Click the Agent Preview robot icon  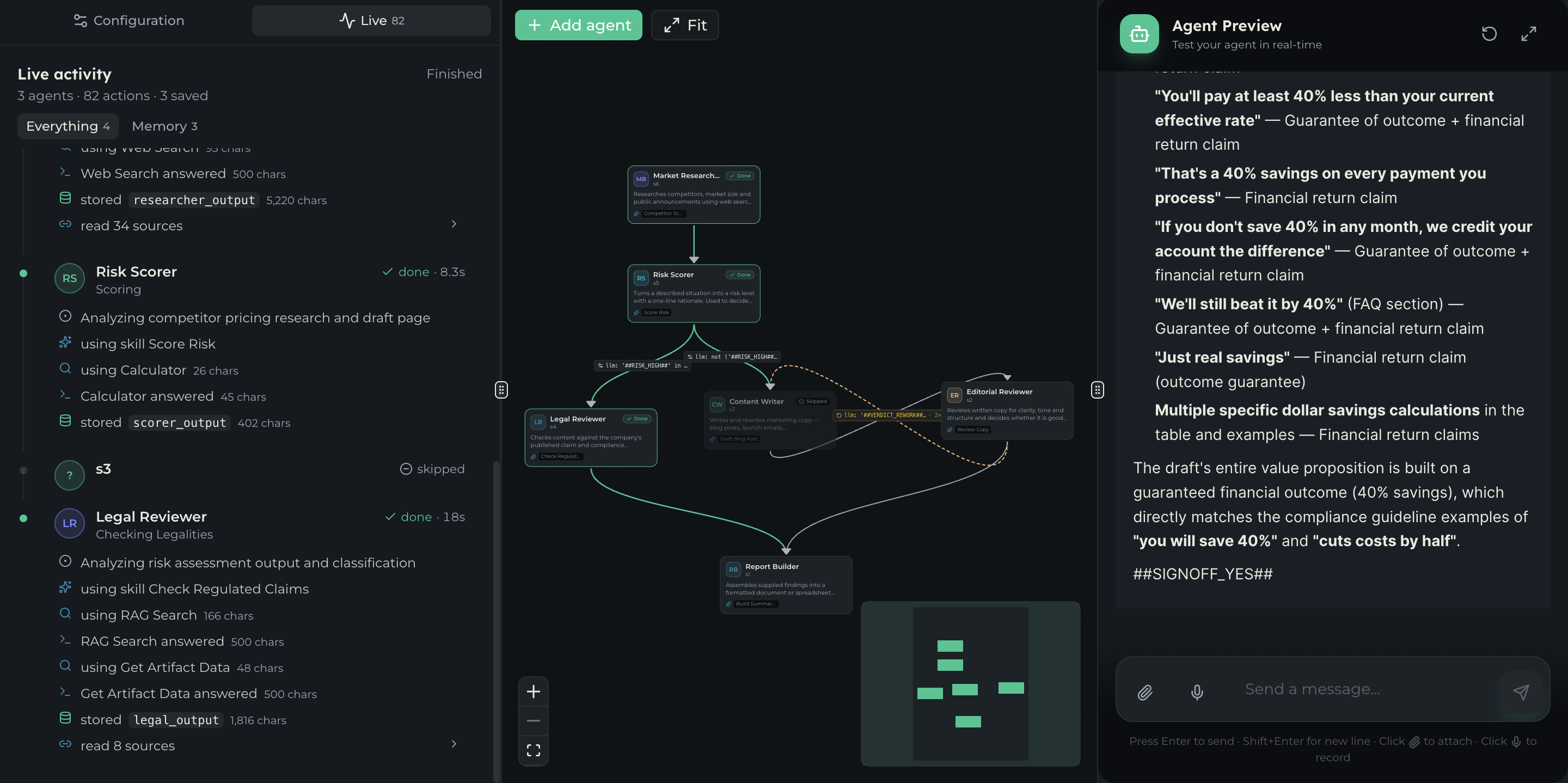1139,34
